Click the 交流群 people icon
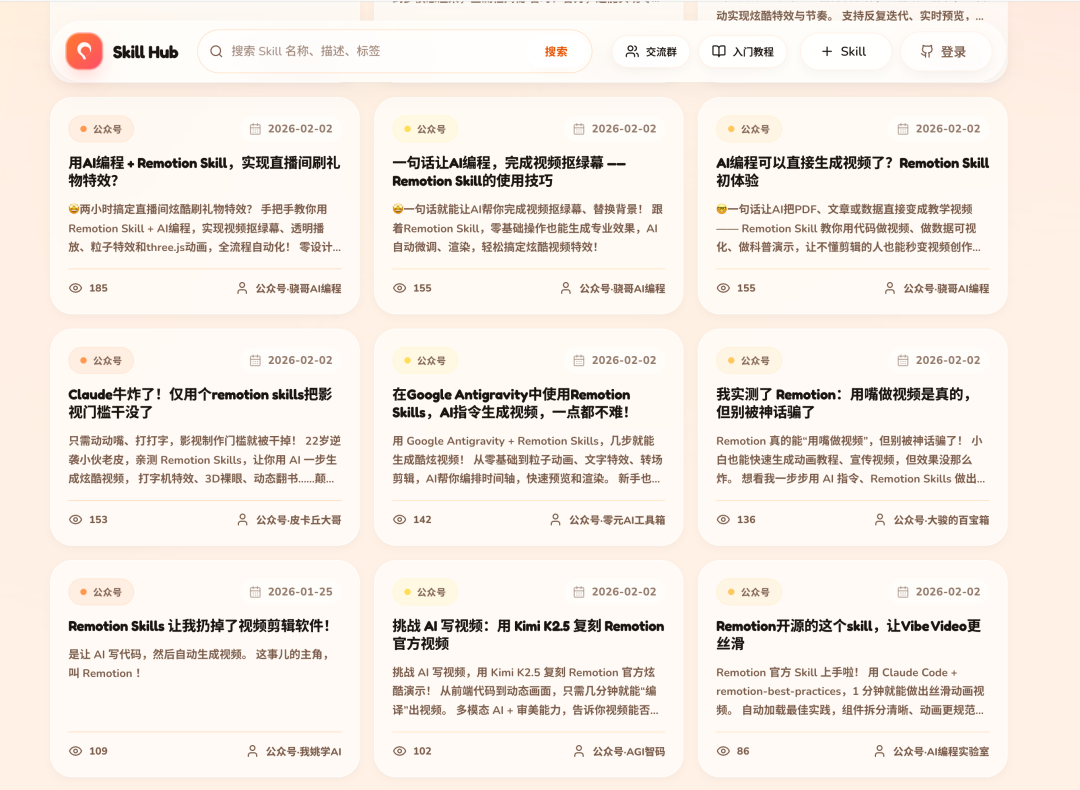The width and height of the screenshot is (1080, 790). [x=632, y=51]
